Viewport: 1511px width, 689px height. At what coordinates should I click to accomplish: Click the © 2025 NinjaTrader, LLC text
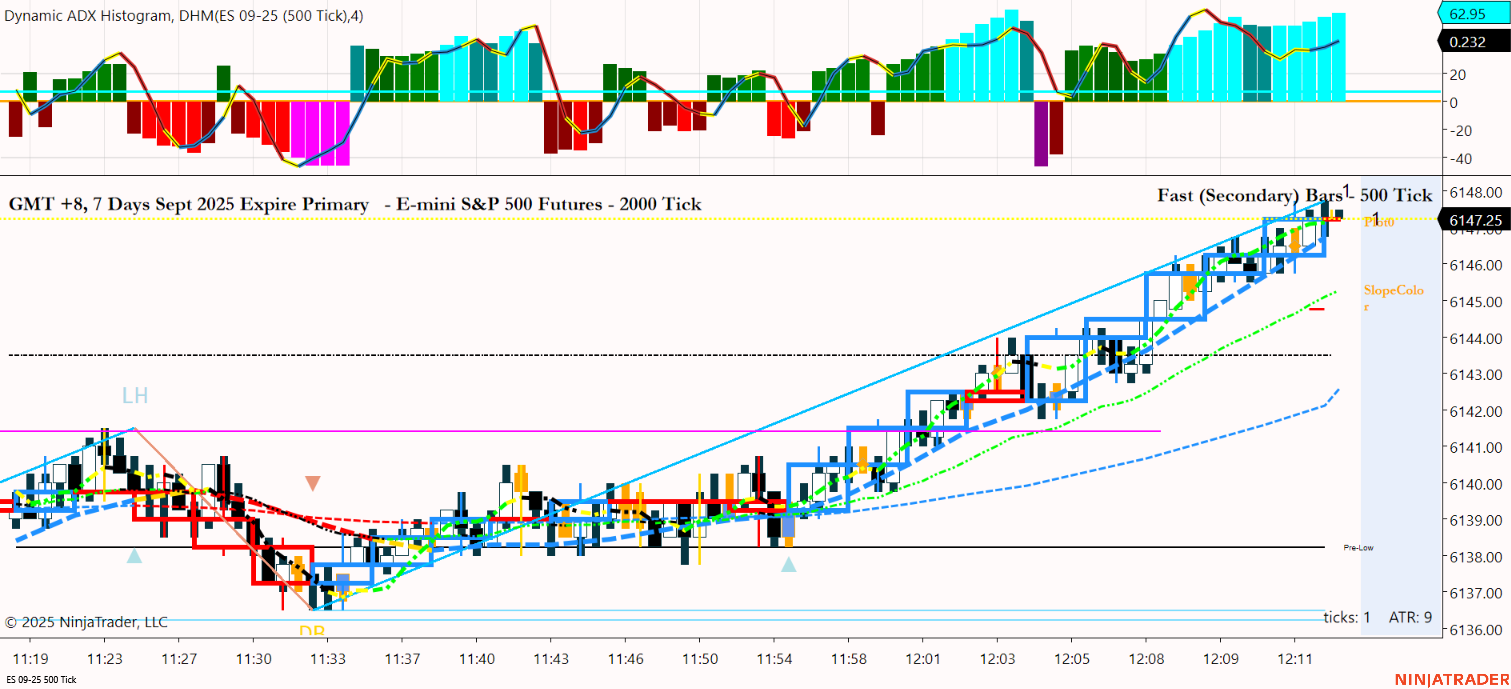(x=87, y=622)
